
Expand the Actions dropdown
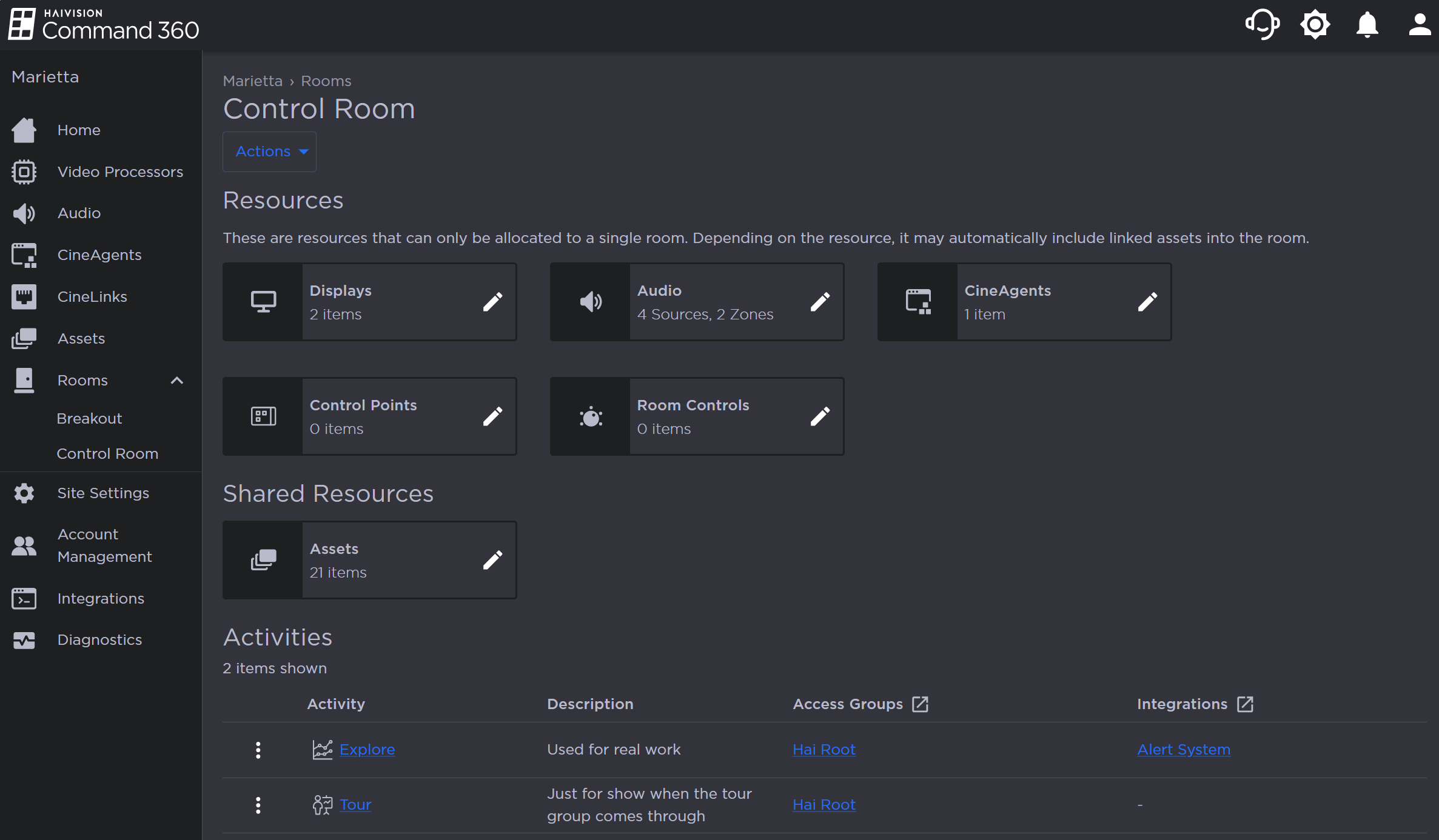[x=270, y=152]
